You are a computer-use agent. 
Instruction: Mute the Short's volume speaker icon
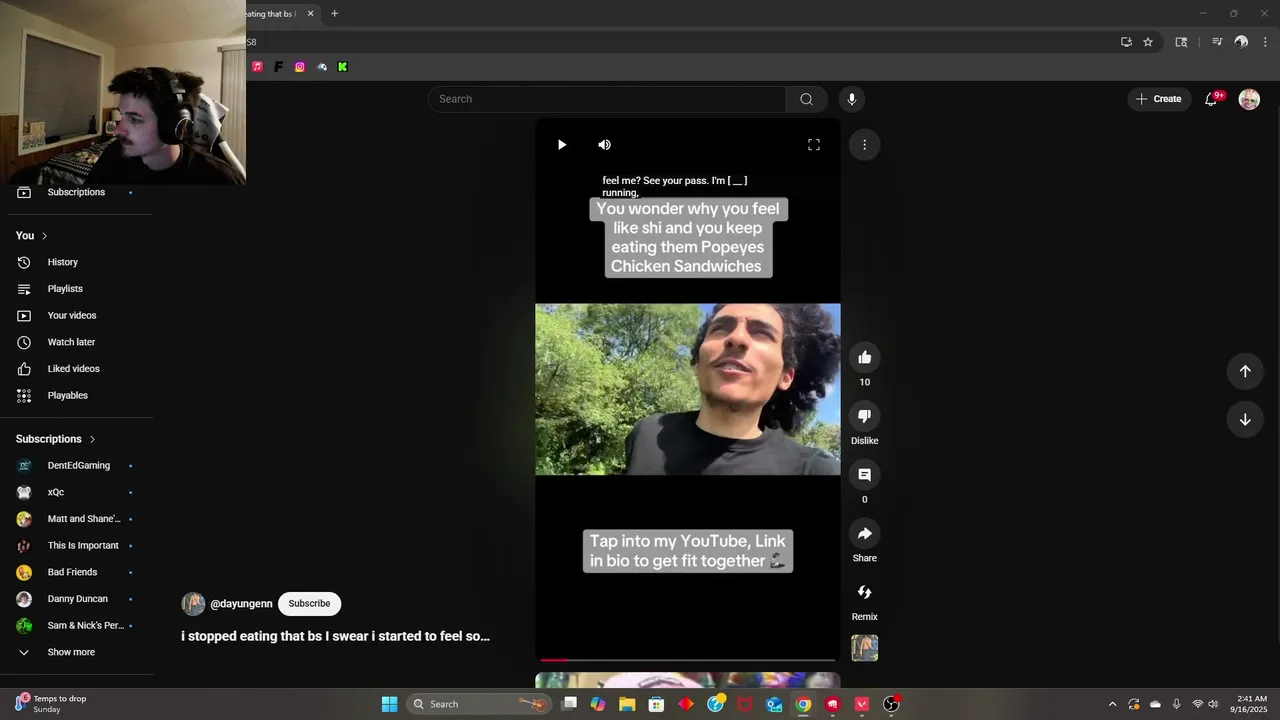604,145
